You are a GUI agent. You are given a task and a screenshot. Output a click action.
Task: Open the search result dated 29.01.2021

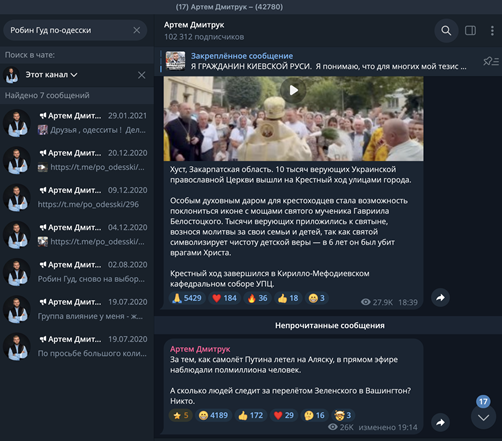click(x=77, y=123)
